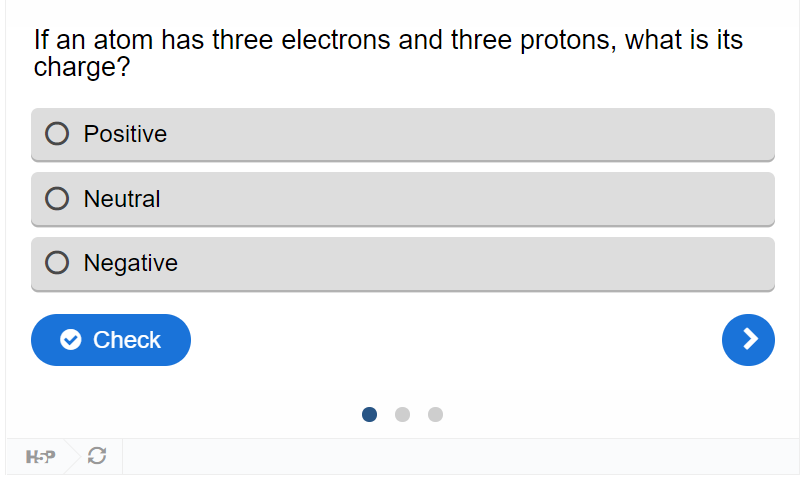The width and height of the screenshot is (803, 478).
Task: Click the H5P logo icon
Action: pyautogui.click(x=40, y=456)
